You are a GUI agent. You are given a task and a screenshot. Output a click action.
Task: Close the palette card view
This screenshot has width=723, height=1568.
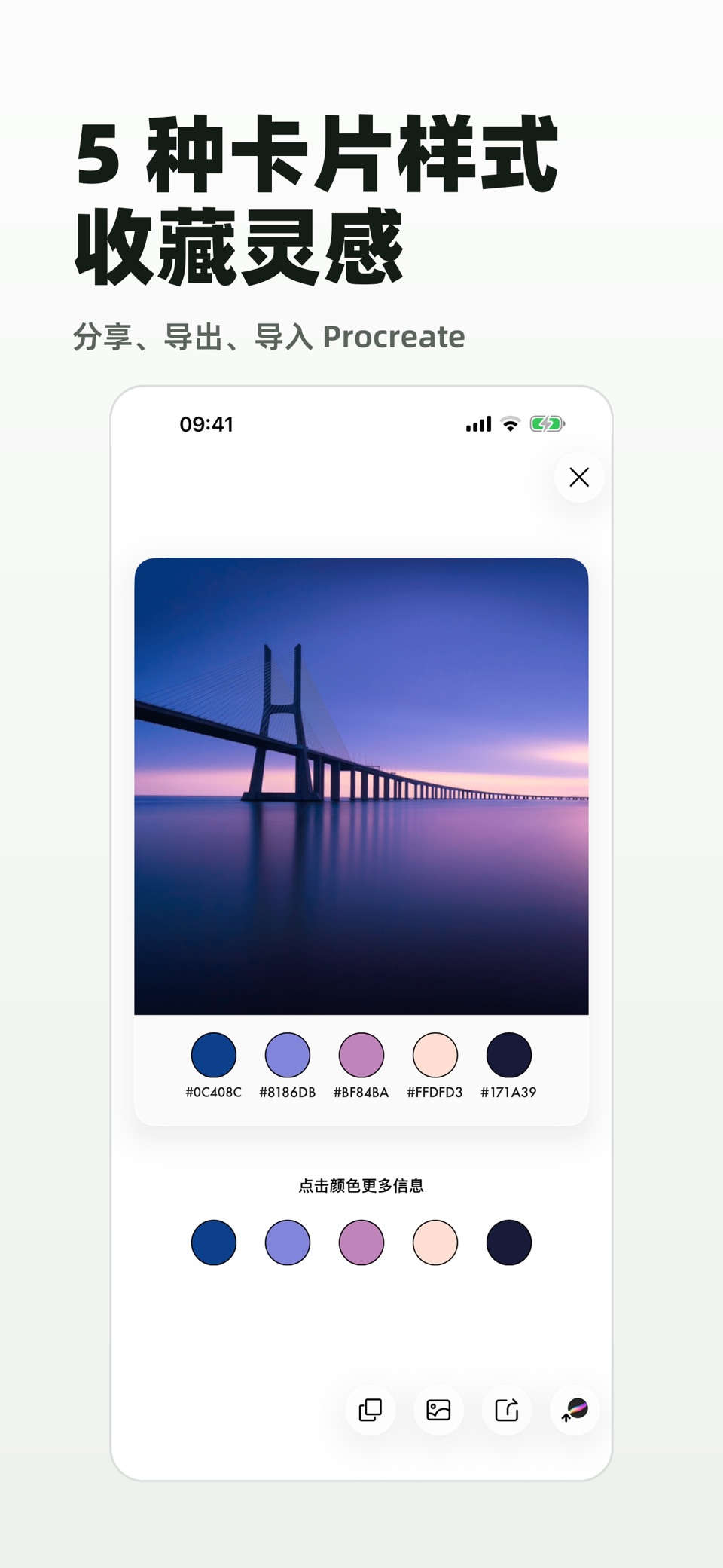coord(579,477)
